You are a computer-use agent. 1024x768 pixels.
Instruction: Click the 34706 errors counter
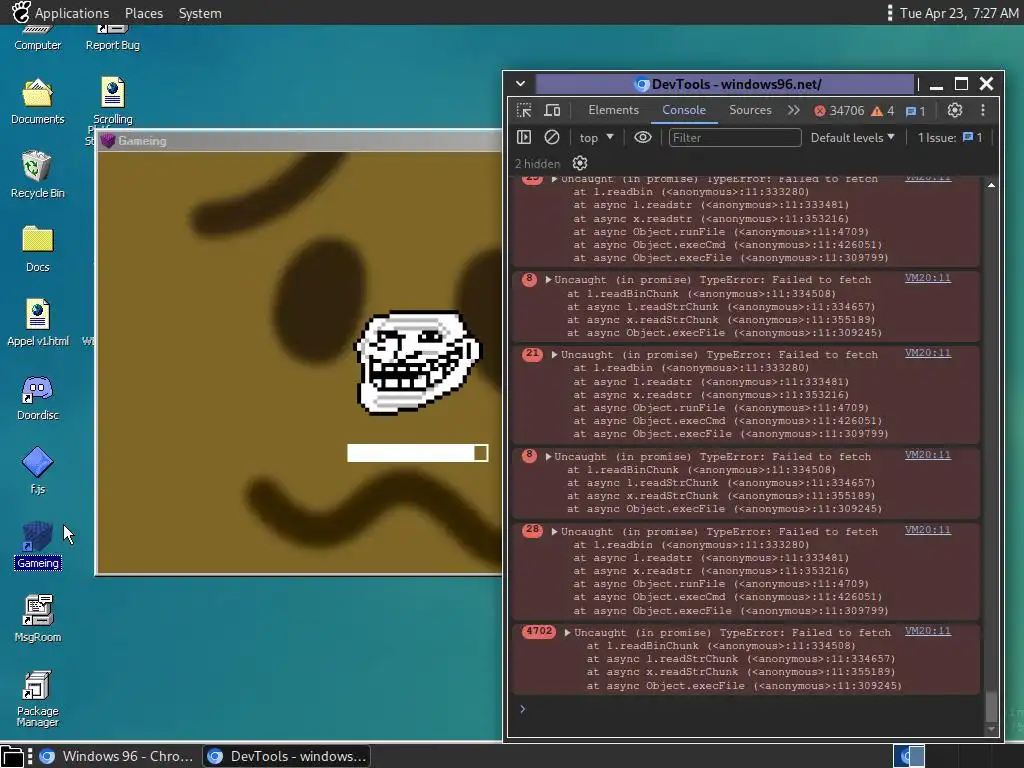(x=839, y=111)
